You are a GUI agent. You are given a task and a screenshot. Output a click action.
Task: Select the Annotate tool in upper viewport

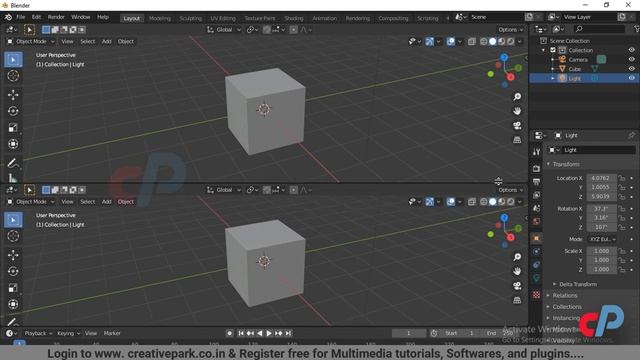[x=13, y=163]
